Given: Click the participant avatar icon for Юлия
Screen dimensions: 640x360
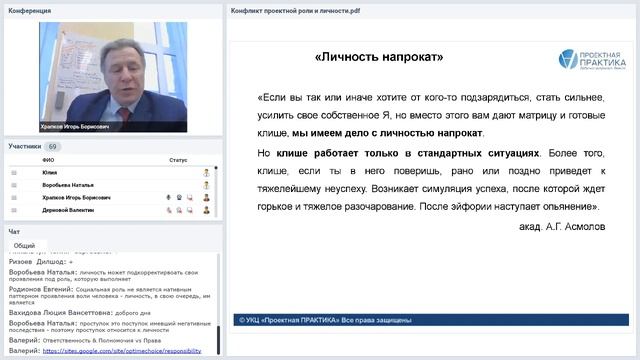Looking at the screenshot, I should pos(207,173).
